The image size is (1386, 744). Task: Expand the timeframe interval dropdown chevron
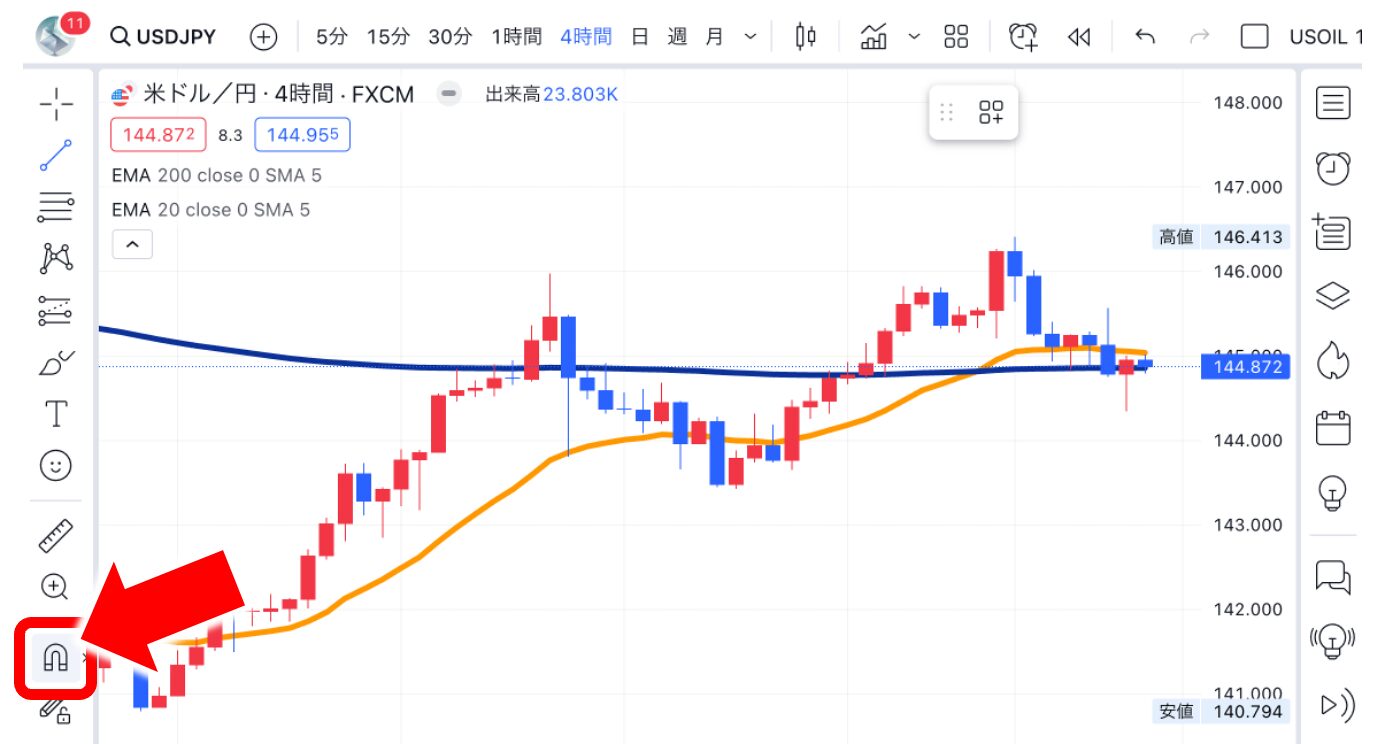[751, 37]
